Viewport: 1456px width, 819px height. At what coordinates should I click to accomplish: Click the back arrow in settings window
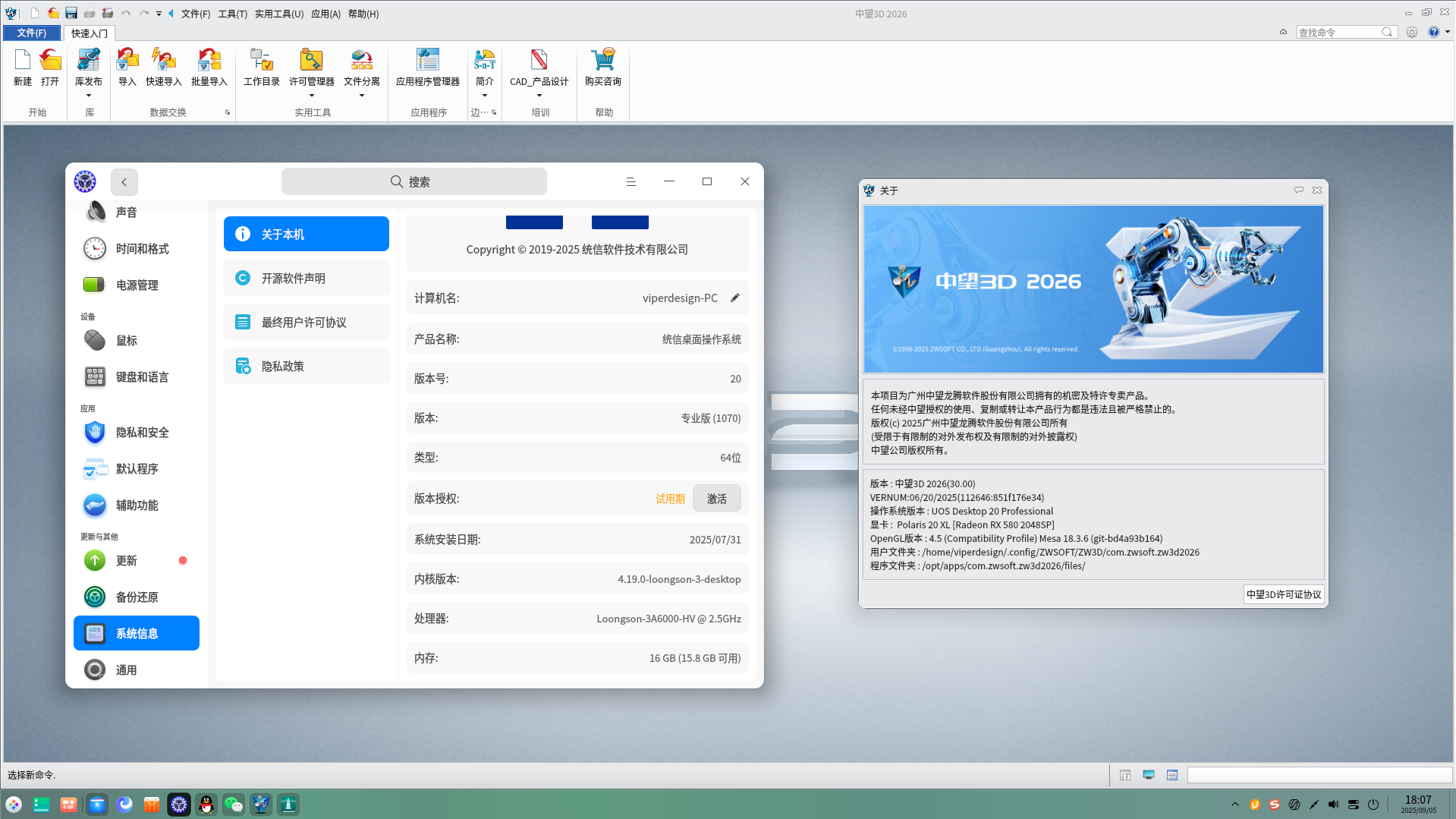124,182
